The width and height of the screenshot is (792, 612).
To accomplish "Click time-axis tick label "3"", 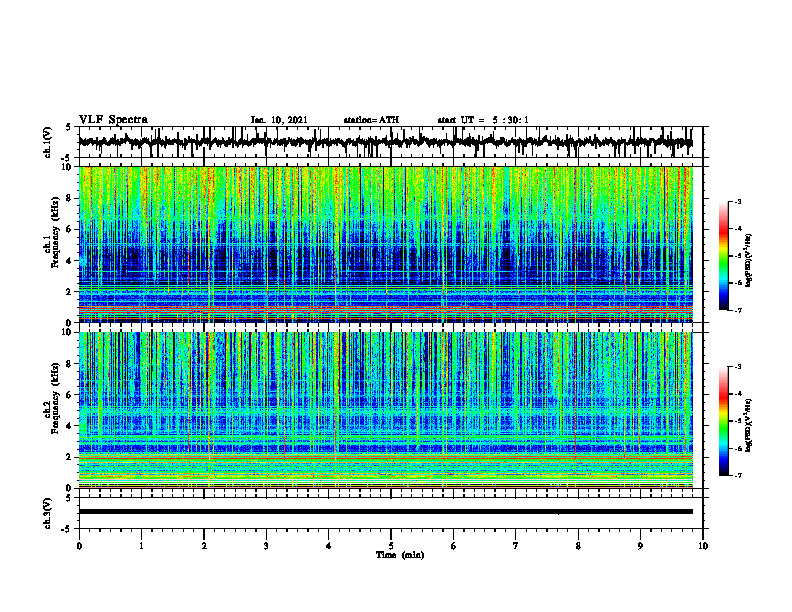I will point(266,546).
